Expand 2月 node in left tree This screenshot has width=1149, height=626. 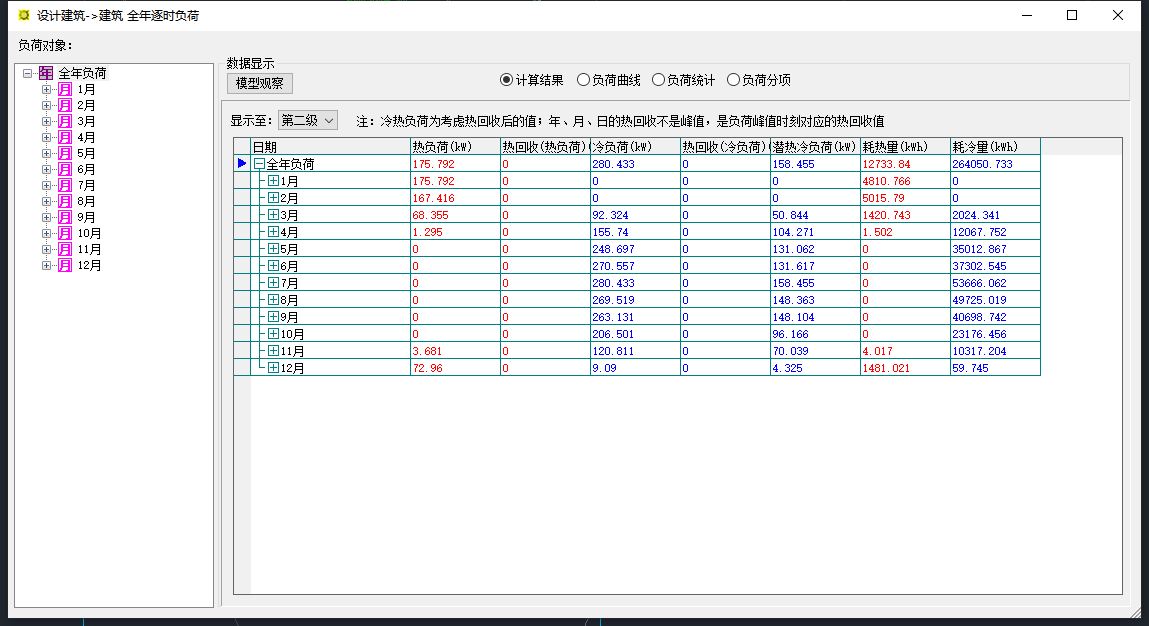coord(46,105)
